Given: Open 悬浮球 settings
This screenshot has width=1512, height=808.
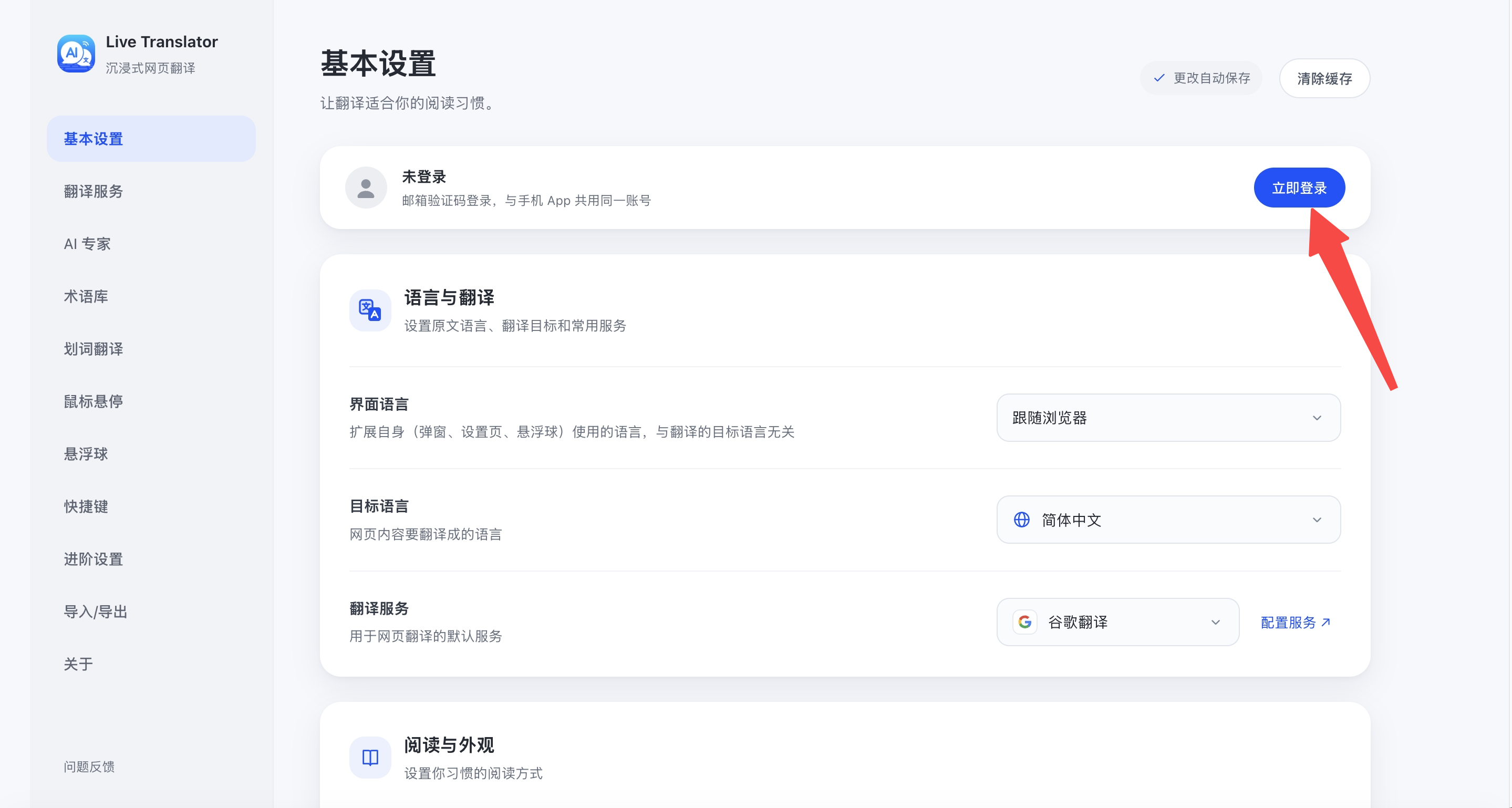Looking at the screenshot, I should pos(151,454).
